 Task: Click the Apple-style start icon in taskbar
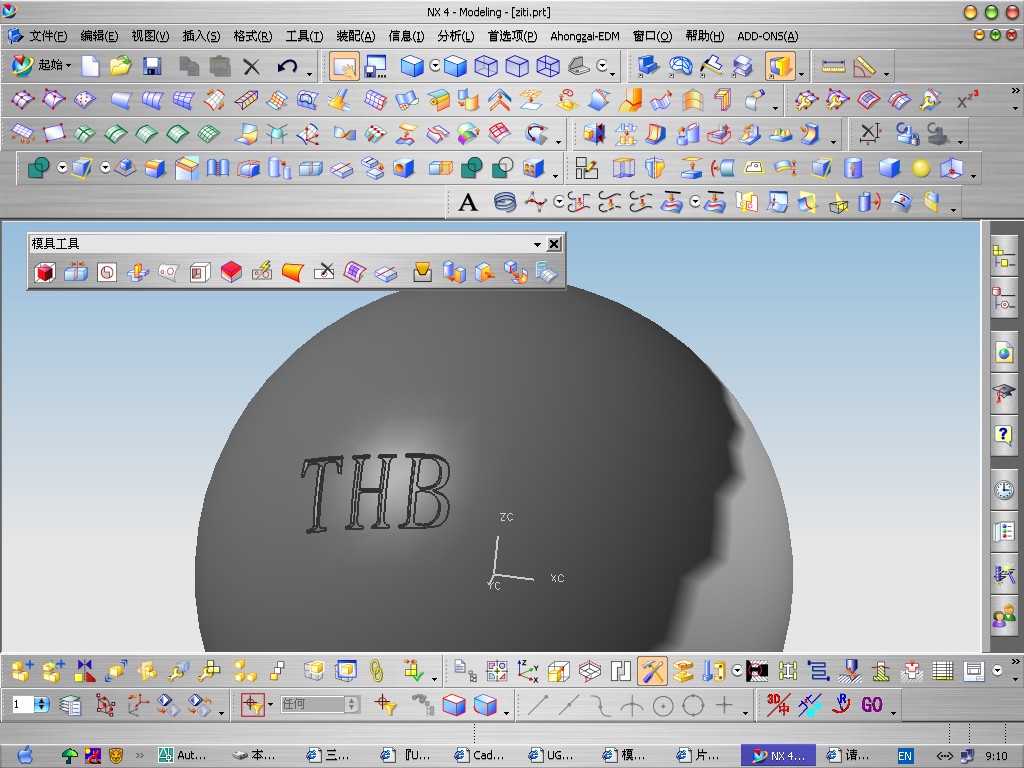click(25, 756)
